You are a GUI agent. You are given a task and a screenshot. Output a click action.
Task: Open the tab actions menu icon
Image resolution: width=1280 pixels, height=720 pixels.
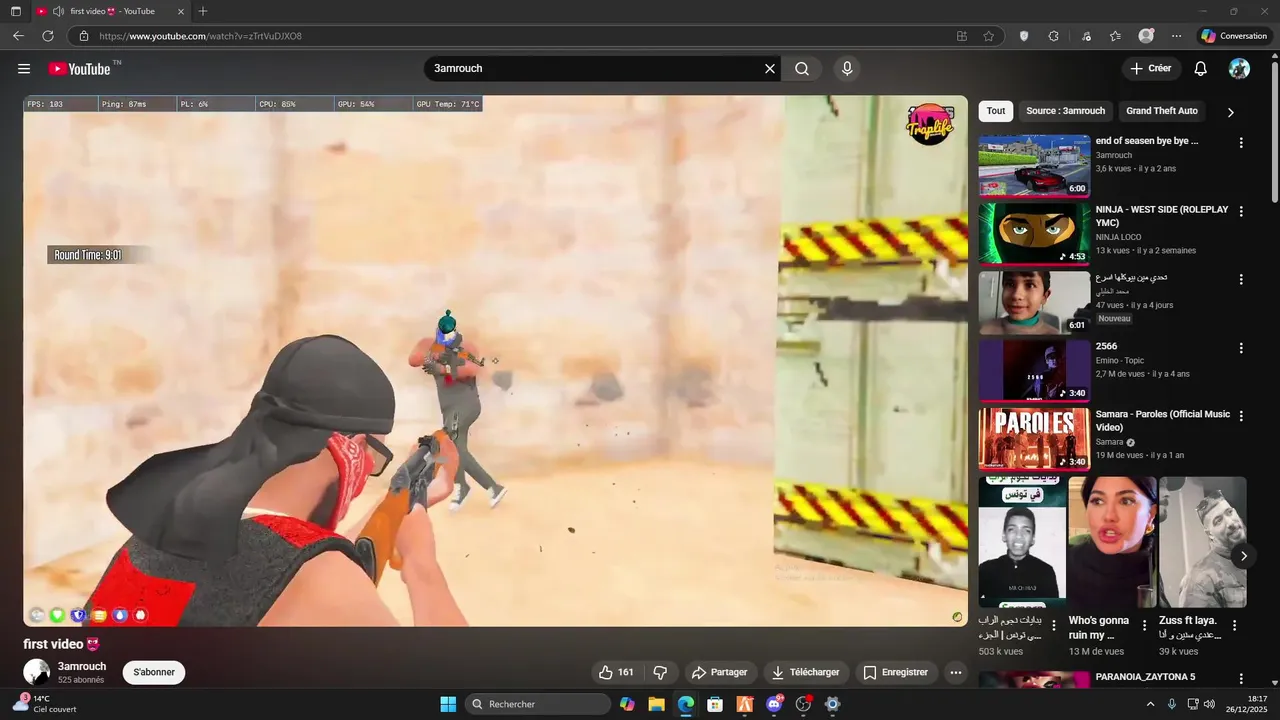15,11
